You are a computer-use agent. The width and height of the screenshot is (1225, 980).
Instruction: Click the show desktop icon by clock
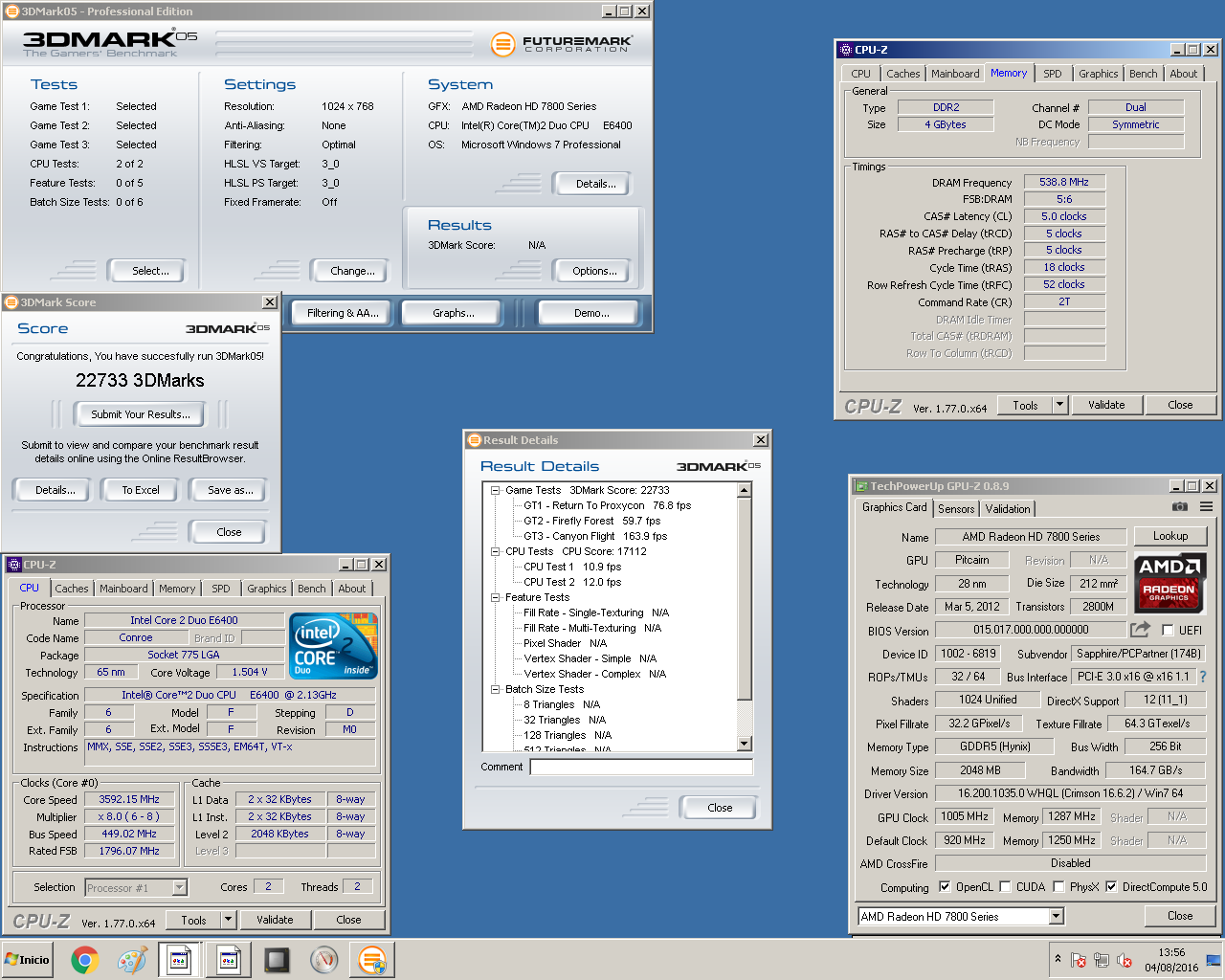pos(1214,960)
